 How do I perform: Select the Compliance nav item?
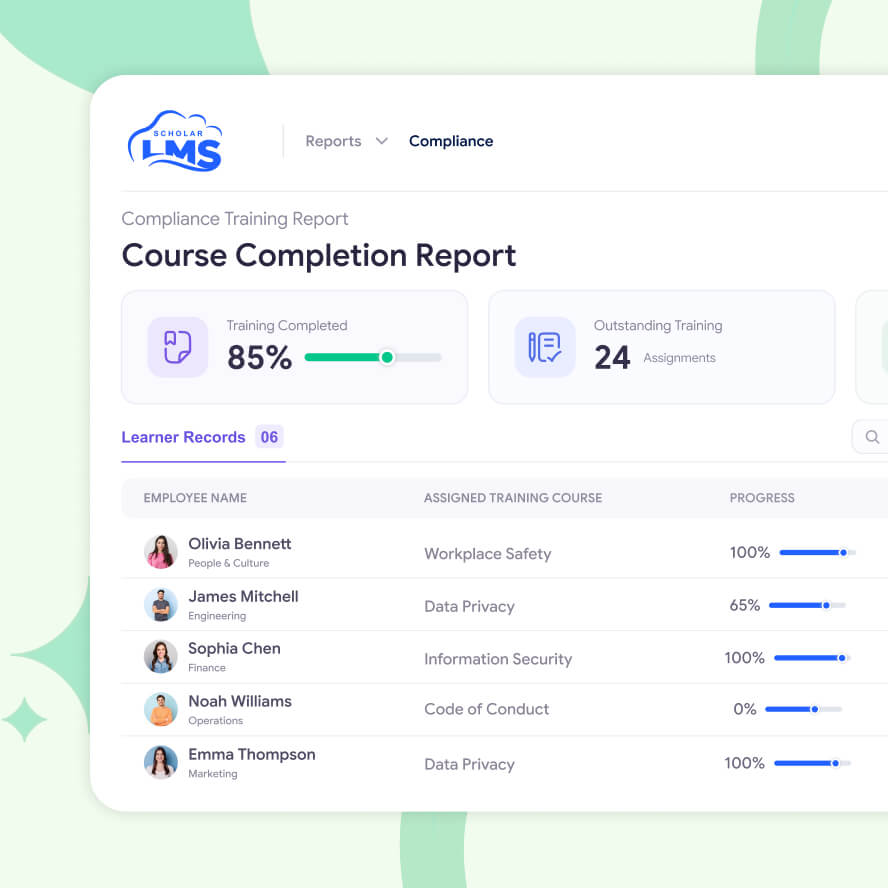pyautogui.click(x=451, y=141)
